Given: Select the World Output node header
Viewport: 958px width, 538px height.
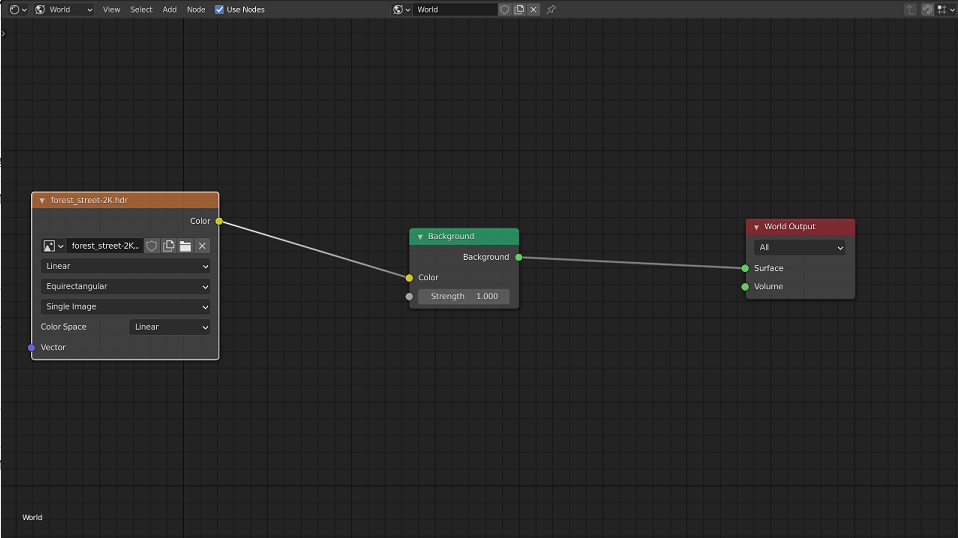Looking at the screenshot, I should click(x=800, y=227).
